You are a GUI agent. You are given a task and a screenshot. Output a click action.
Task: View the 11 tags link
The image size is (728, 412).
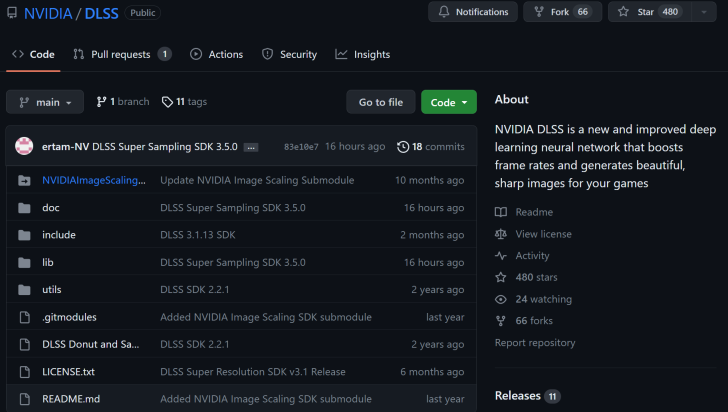tap(184, 102)
